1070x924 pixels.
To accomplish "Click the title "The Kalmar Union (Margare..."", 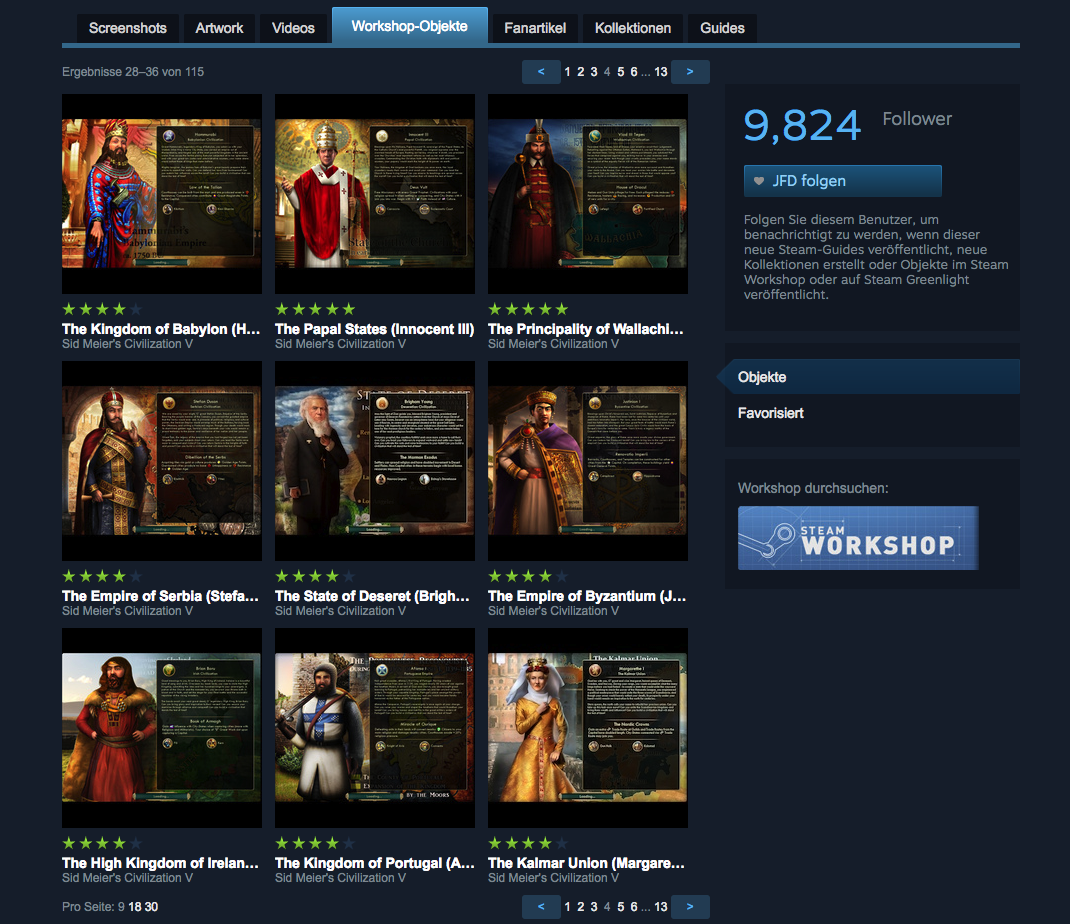I will (x=586, y=863).
